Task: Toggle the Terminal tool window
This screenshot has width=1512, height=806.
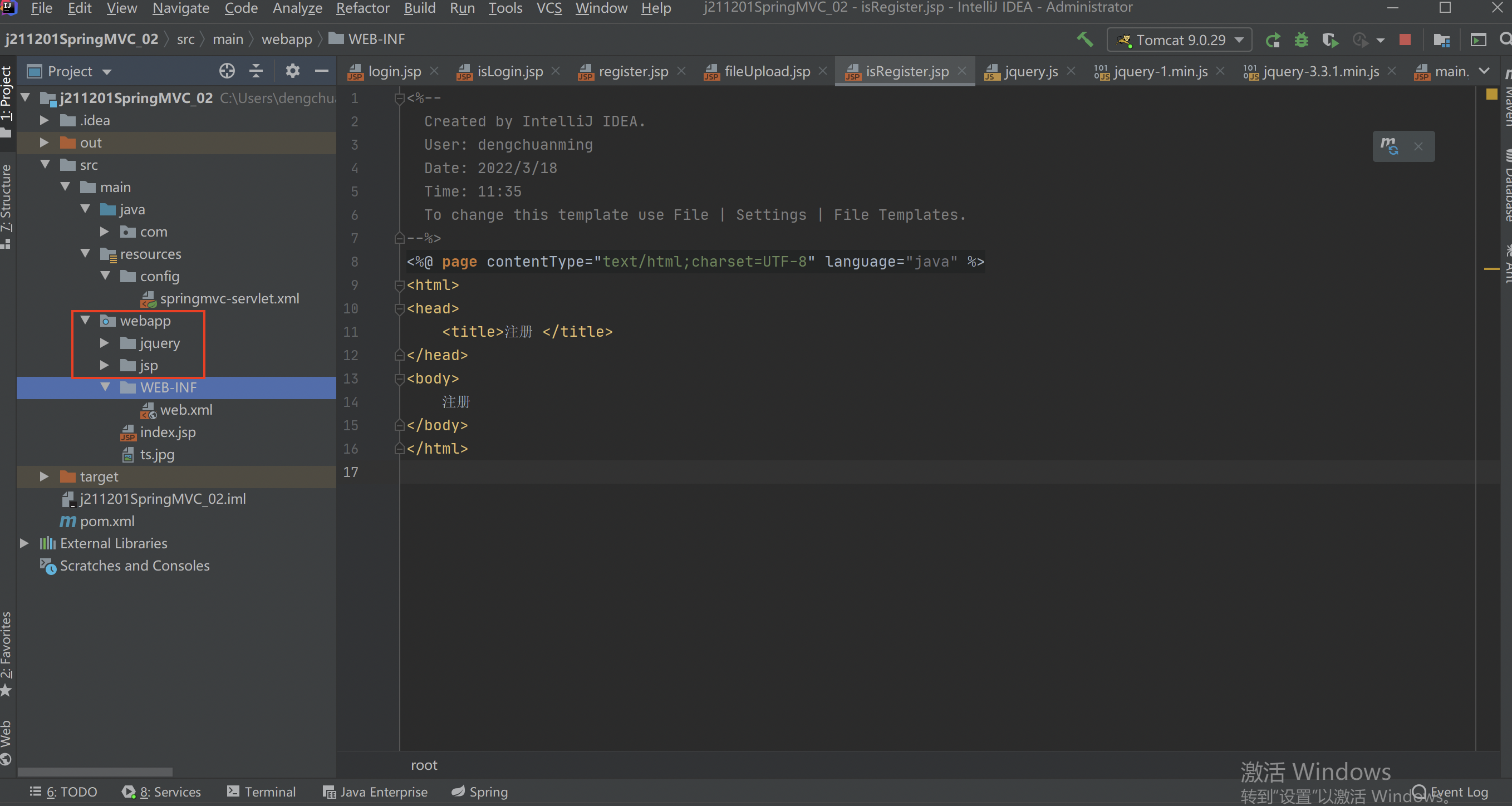Action: [261, 792]
